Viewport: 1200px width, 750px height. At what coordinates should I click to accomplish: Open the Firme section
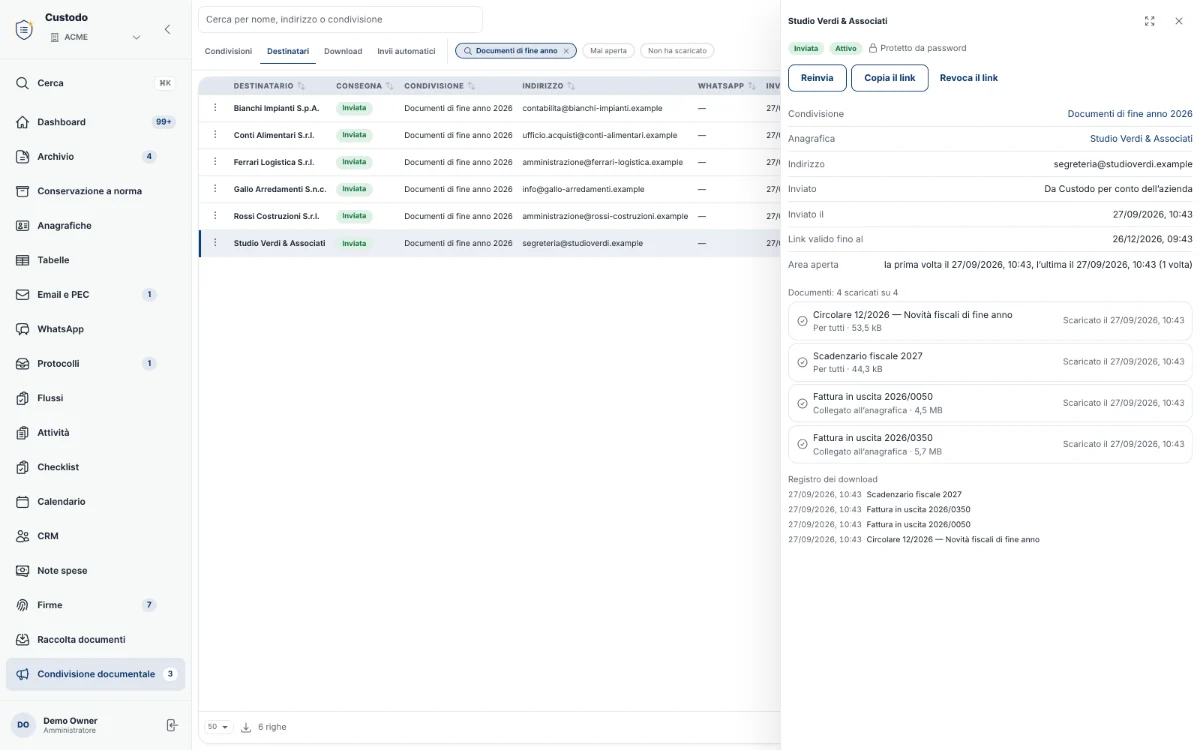point(95,605)
